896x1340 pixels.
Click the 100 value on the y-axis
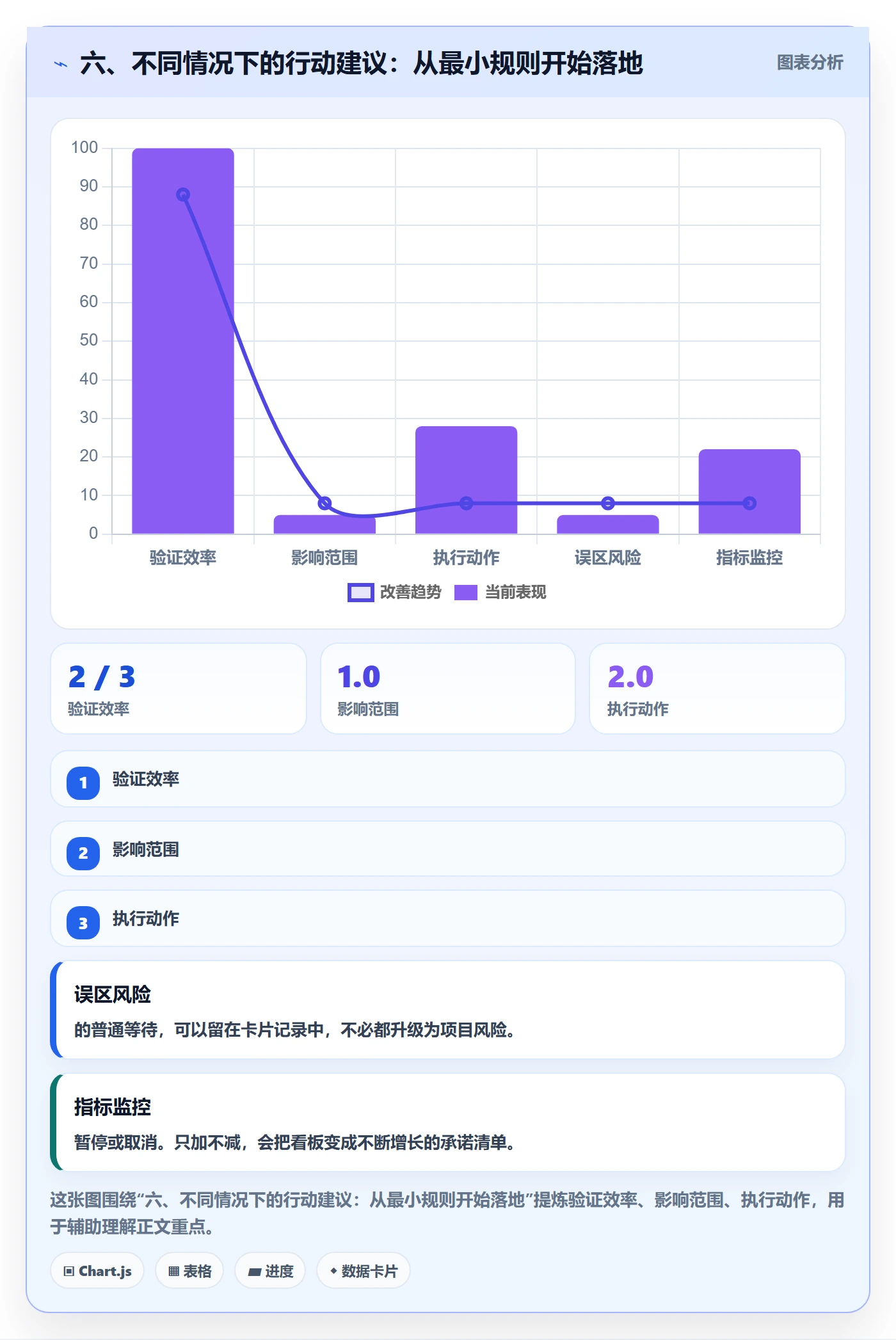[x=84, y=148]
